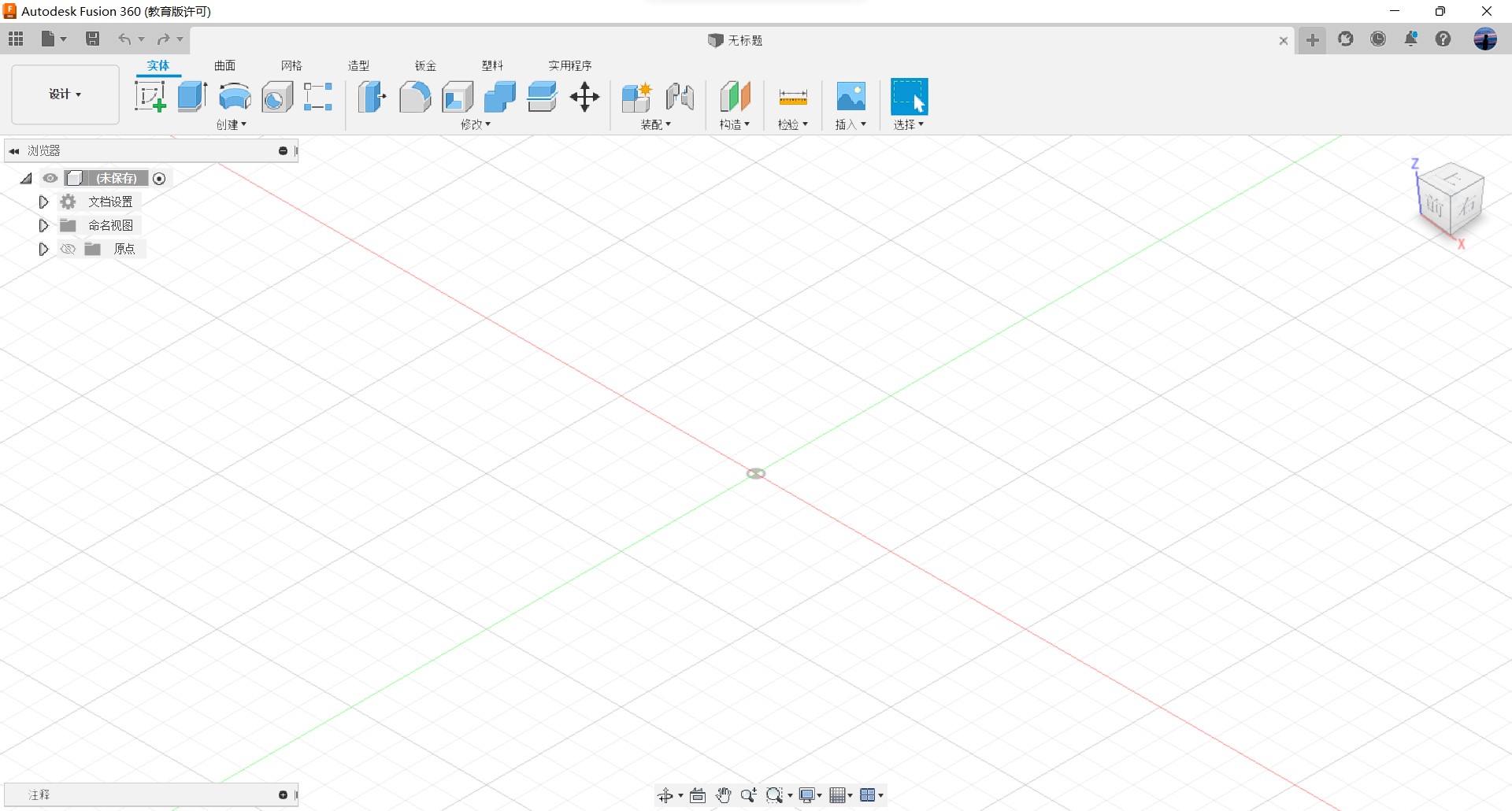Click the Joint tool icon
This screenshot has height=811, width=1512.
(x=680, y=97)
